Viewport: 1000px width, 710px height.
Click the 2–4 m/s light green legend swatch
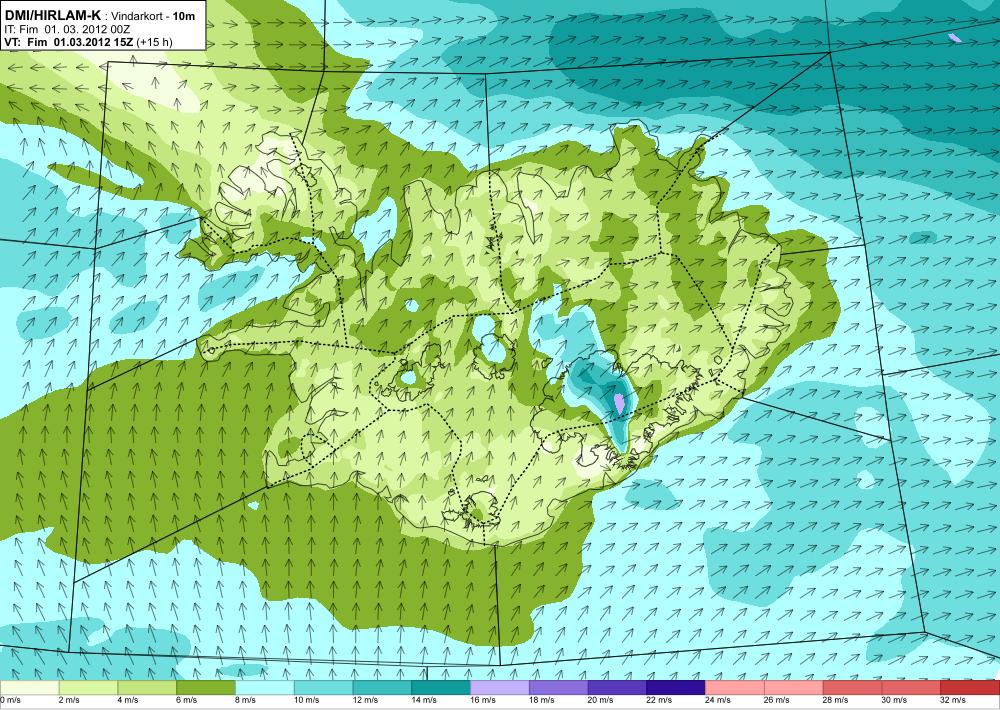(x=88, y=688)
